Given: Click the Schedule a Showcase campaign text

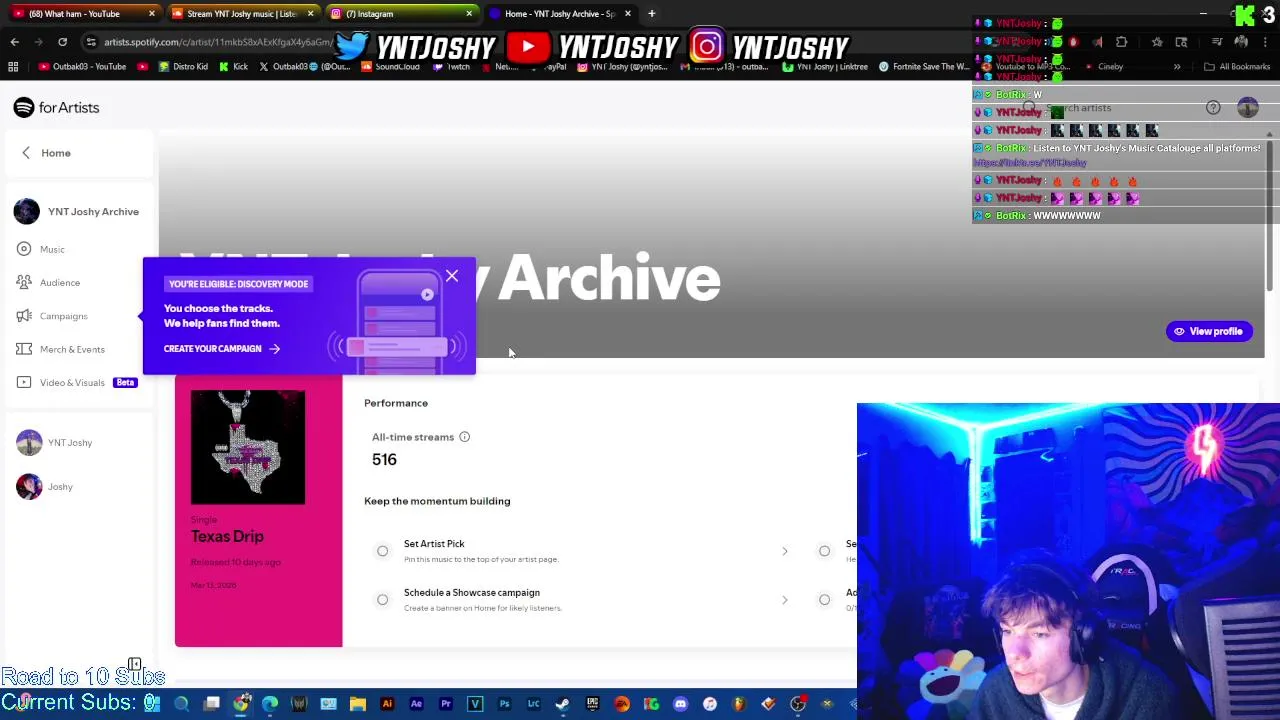Looking at the screenshot, I should pyautogui.click(x=472, y=593).
